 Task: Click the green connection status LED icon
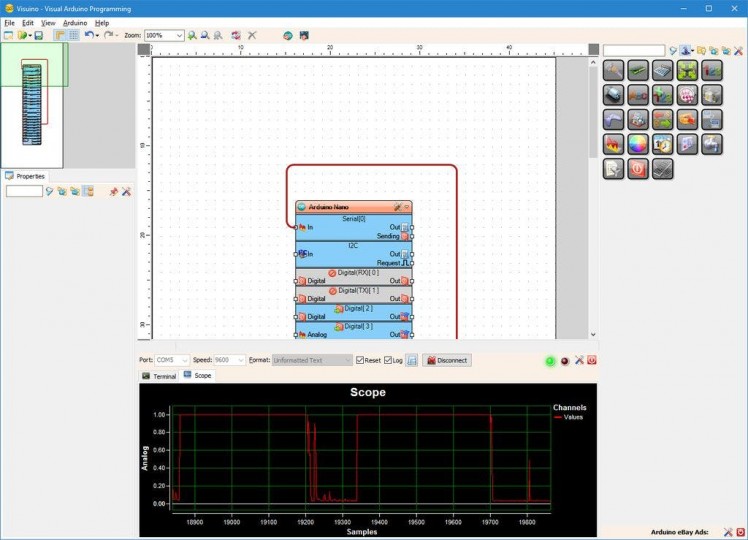(x=550, y=360)
